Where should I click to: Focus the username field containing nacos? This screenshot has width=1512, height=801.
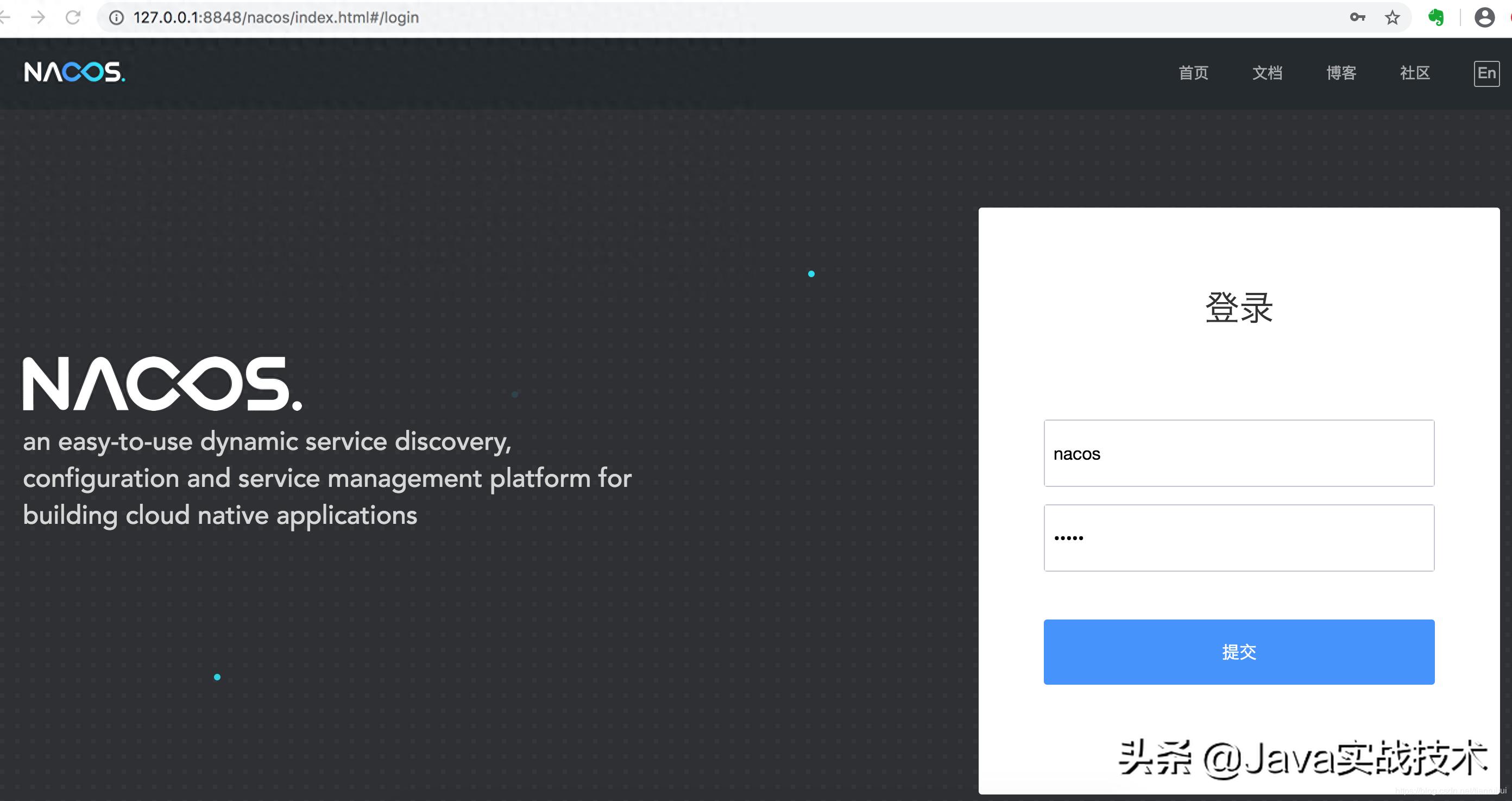[1238, 453]
